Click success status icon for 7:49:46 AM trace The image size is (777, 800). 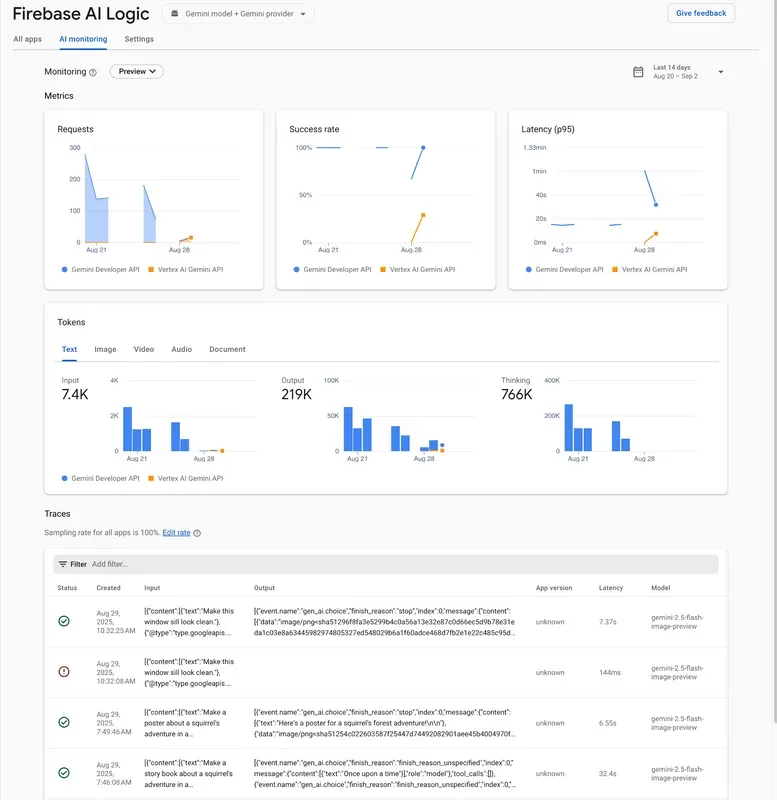pyautogui.click(x=64, y=722)
